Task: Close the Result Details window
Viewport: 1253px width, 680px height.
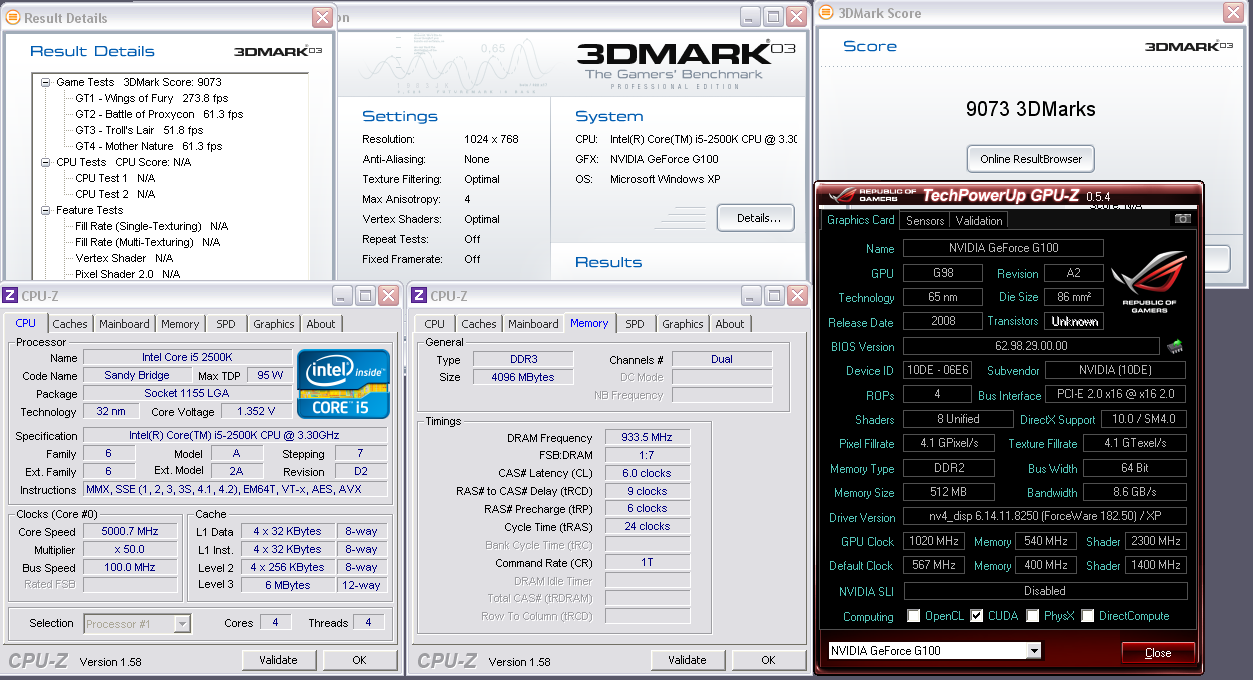Action: (322, 18)
